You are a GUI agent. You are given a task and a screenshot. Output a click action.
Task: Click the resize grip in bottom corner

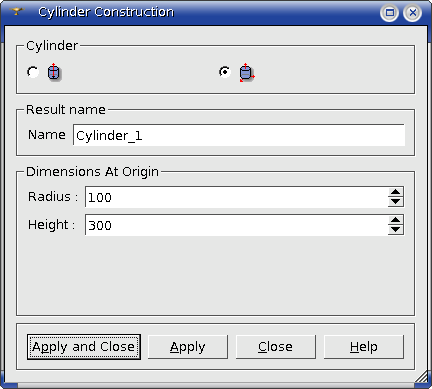point(422,377)
